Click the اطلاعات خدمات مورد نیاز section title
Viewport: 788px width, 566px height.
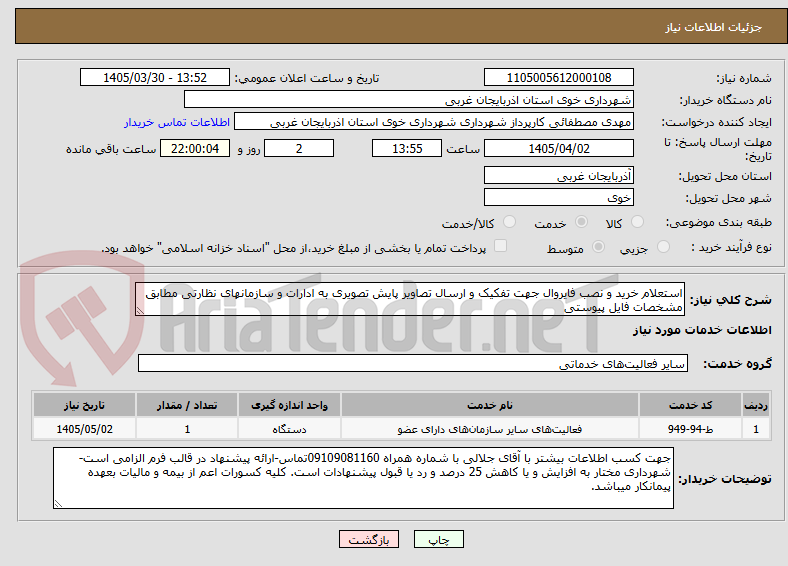(702, 330)
